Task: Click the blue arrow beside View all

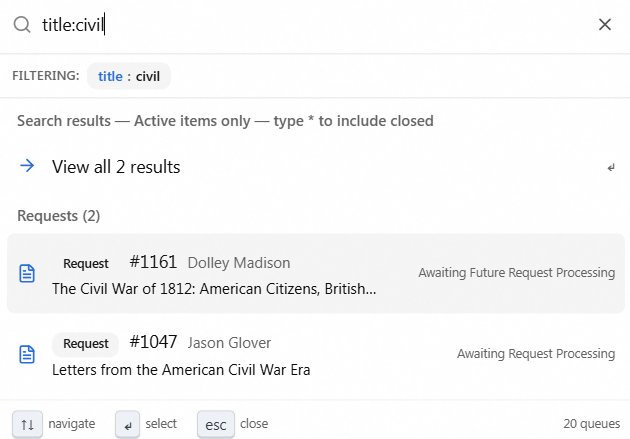Action: point(27,165)
